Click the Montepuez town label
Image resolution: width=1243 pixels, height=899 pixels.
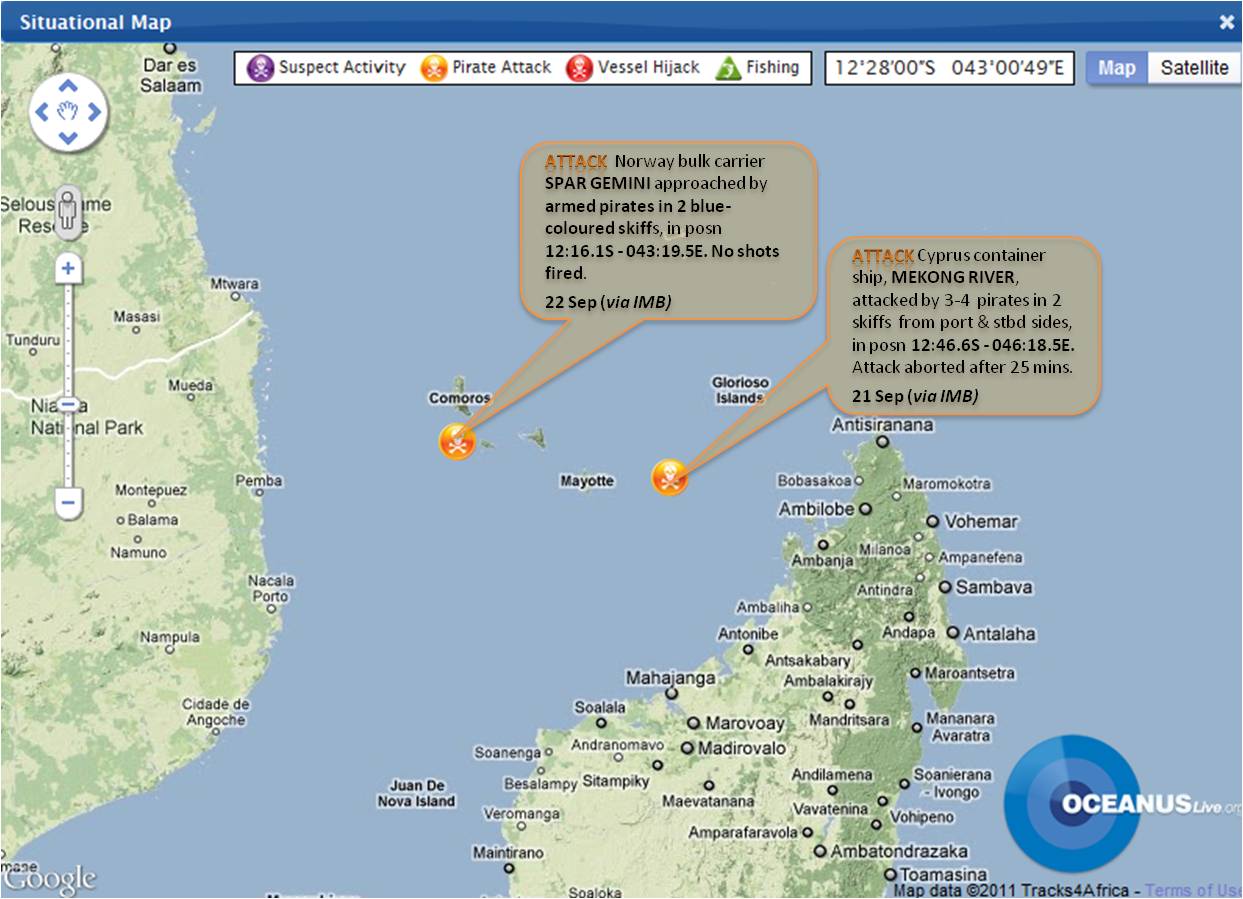point(151,490)
